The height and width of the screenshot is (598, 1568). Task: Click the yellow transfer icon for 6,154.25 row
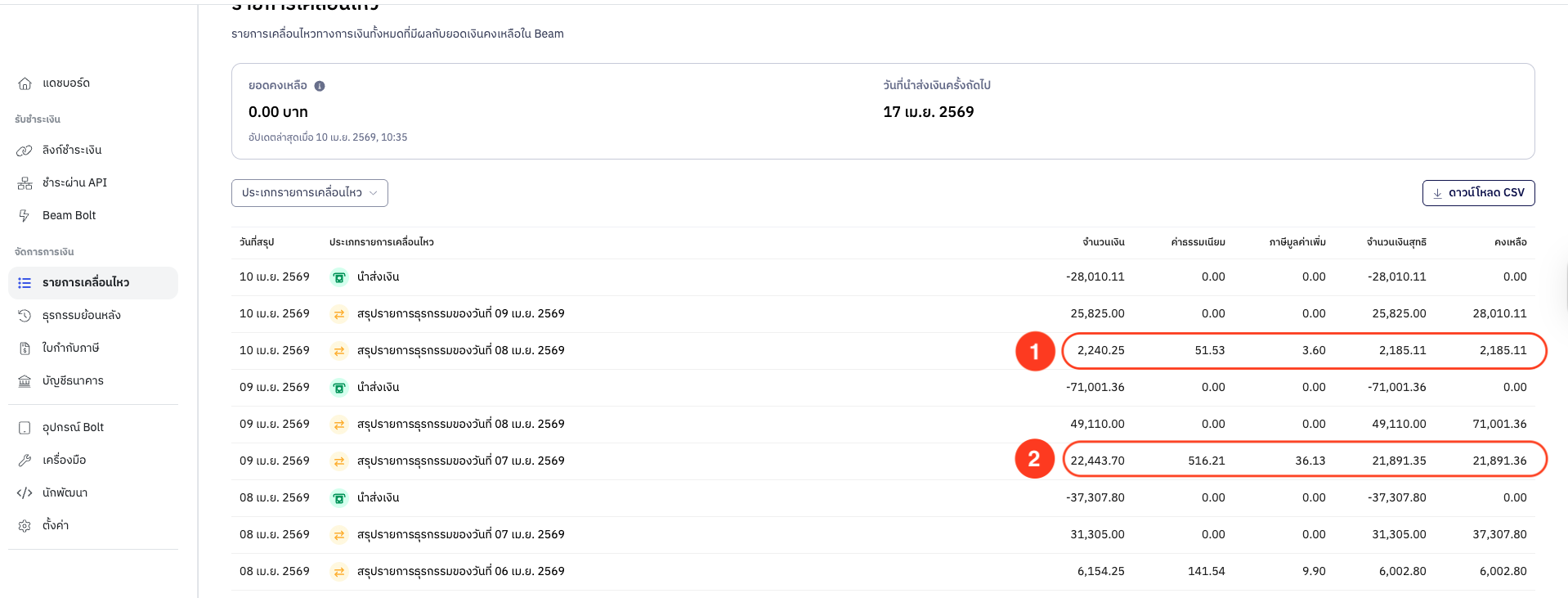click(339, 572)
